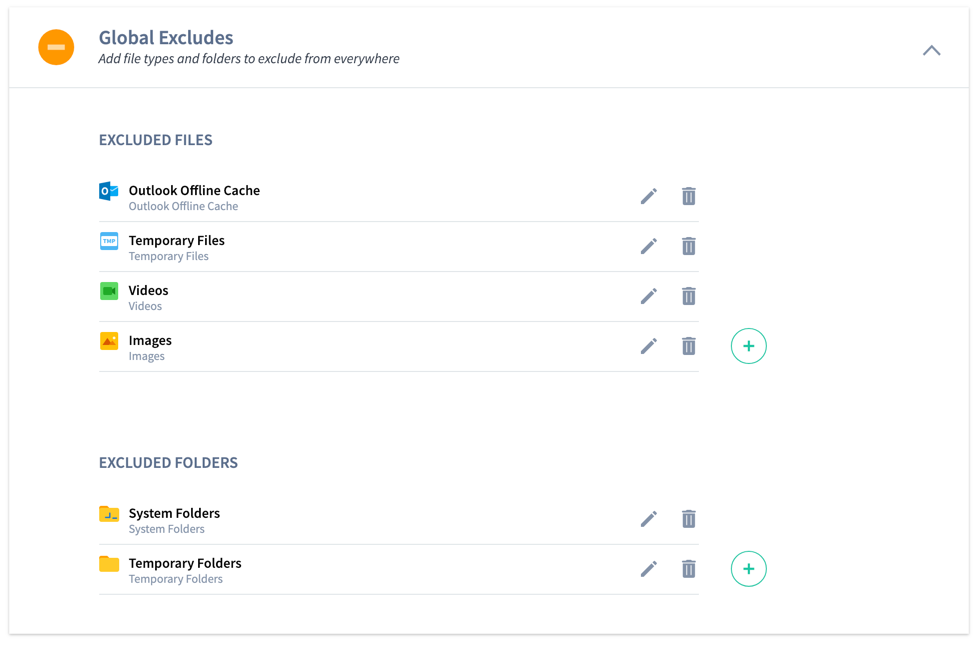Delete the Outlook Offline Cache exclusion

[688, 196]
